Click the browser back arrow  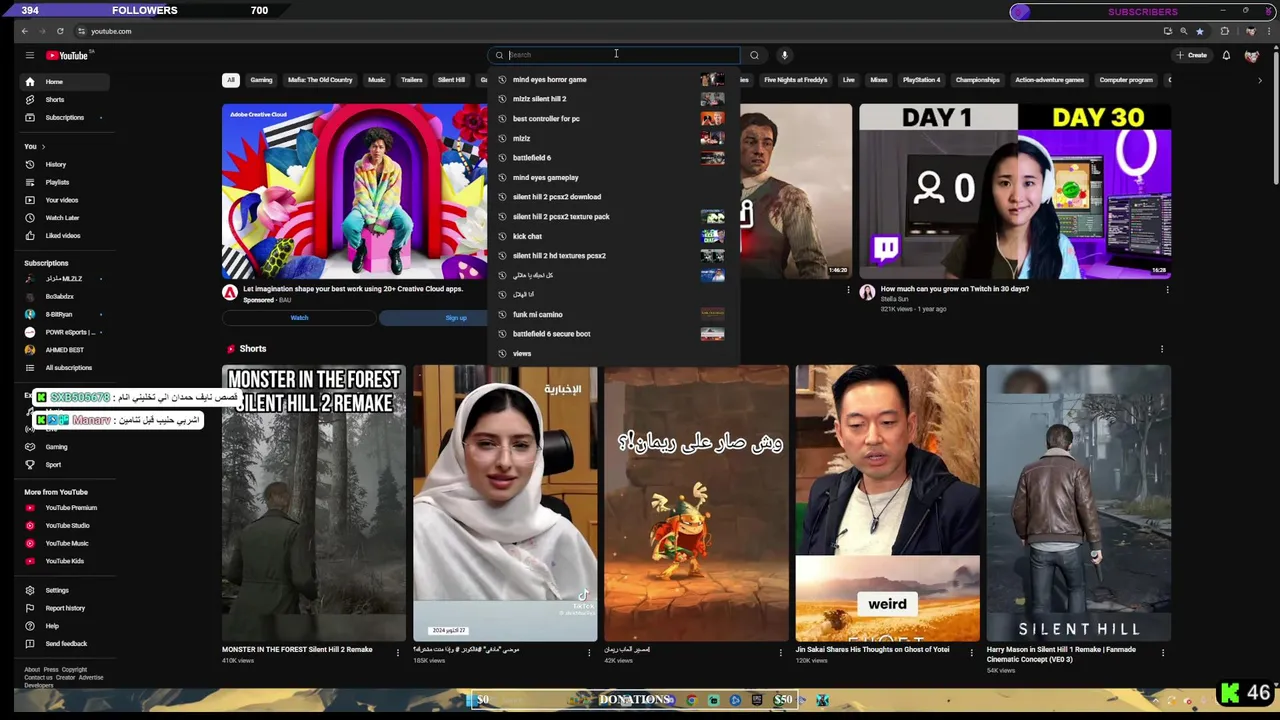[x=24, y=31]
